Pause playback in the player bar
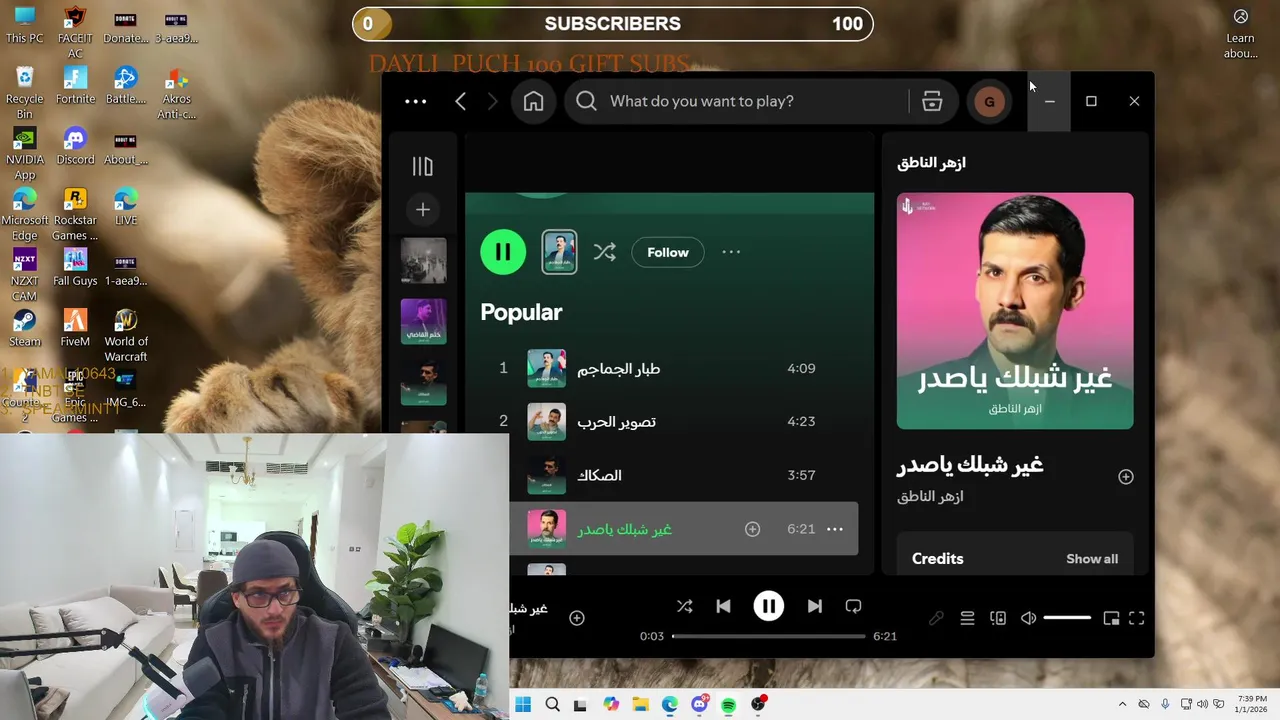 pos(769,606)
